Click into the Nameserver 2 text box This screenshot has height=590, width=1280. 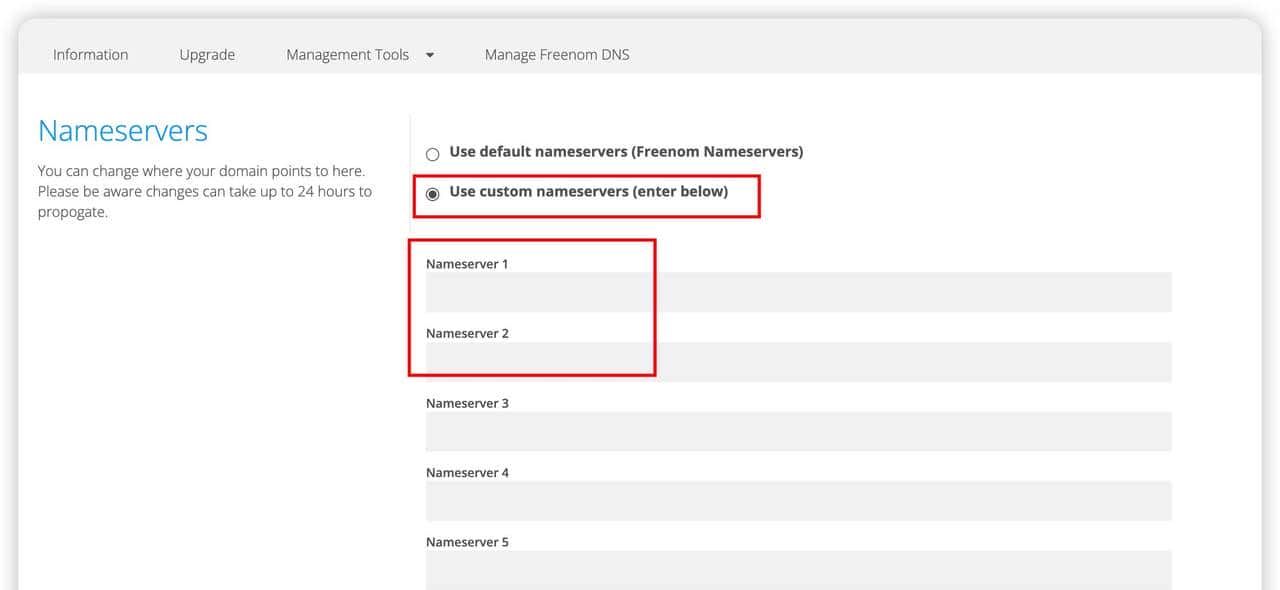click(x=798, y=362)
